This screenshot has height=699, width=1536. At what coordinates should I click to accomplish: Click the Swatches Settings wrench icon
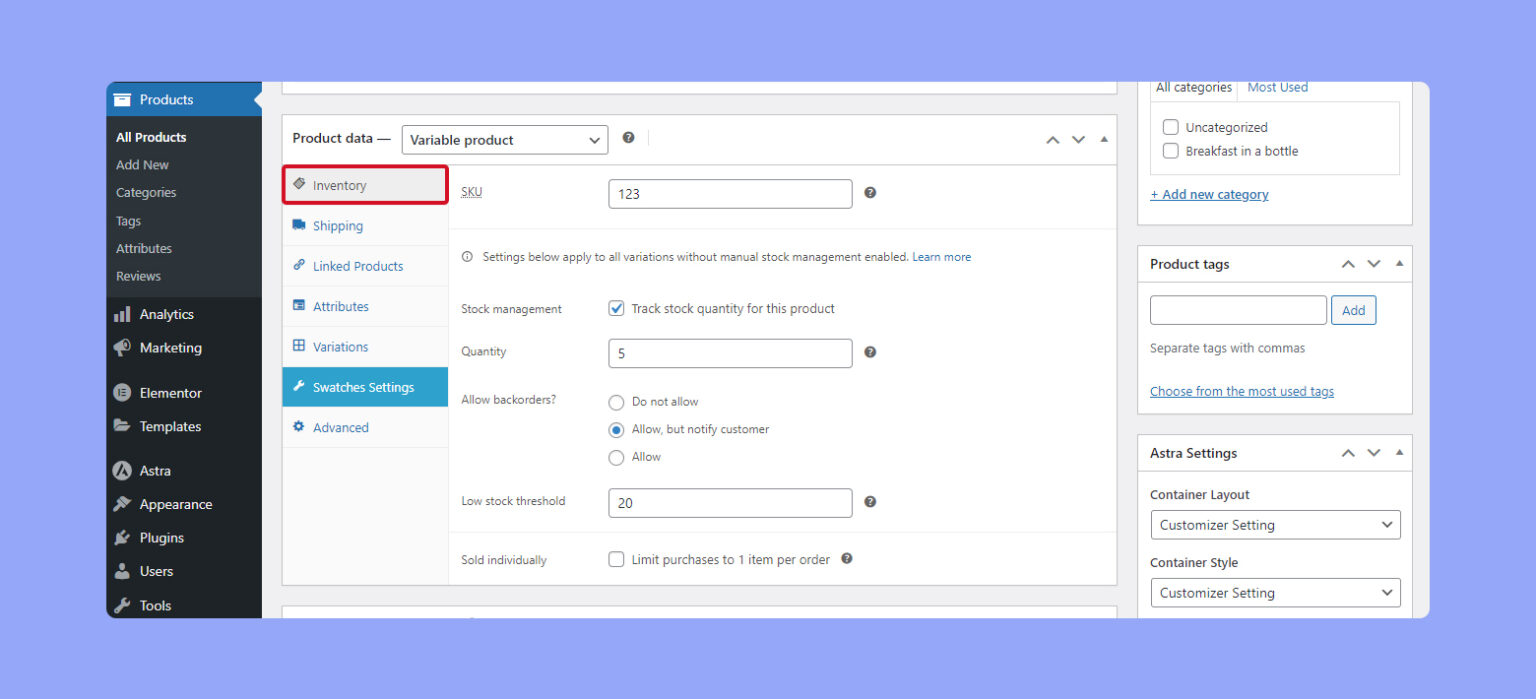[300, 387]
